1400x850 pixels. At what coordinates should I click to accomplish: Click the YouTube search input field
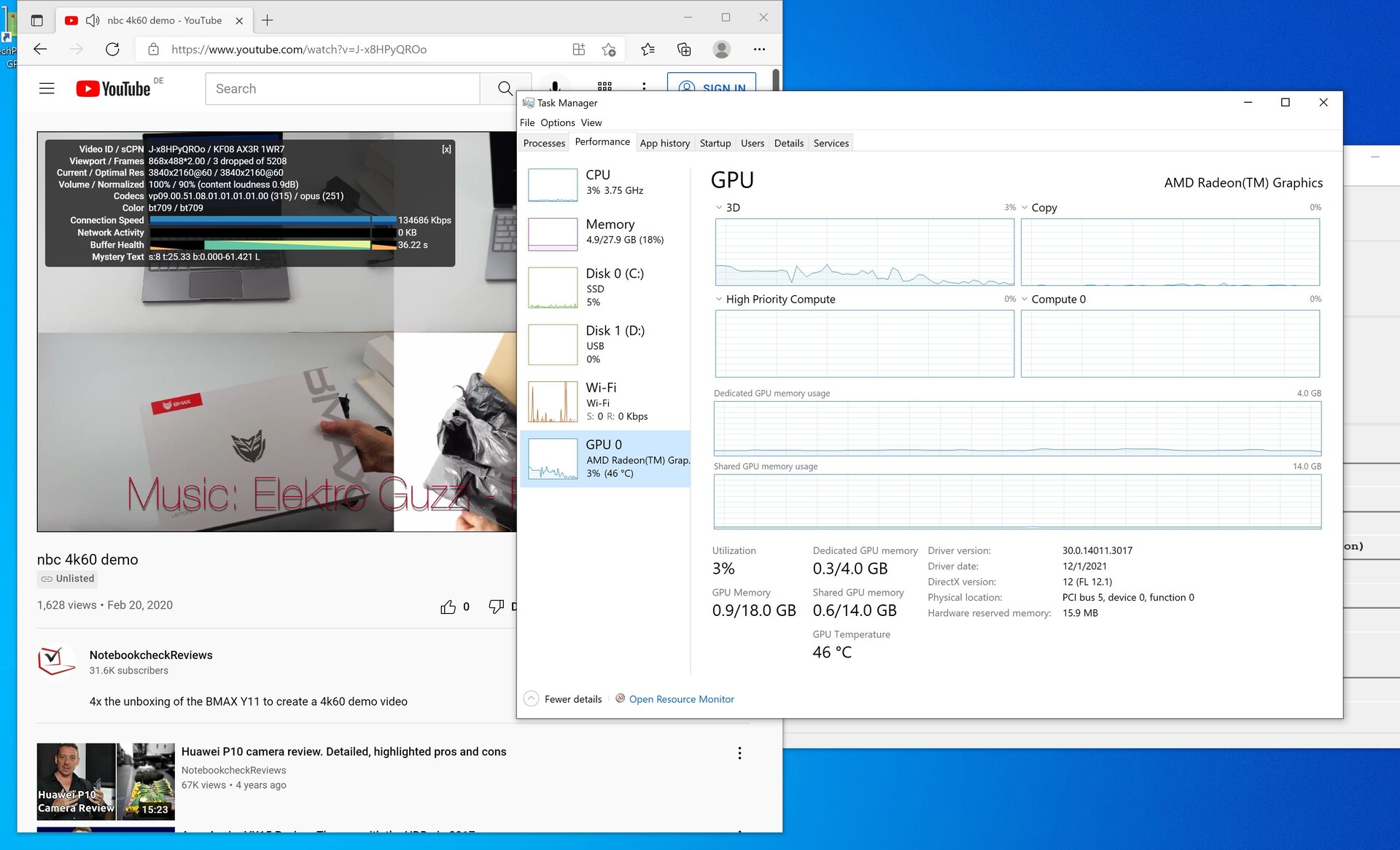(x=343, y=89)
